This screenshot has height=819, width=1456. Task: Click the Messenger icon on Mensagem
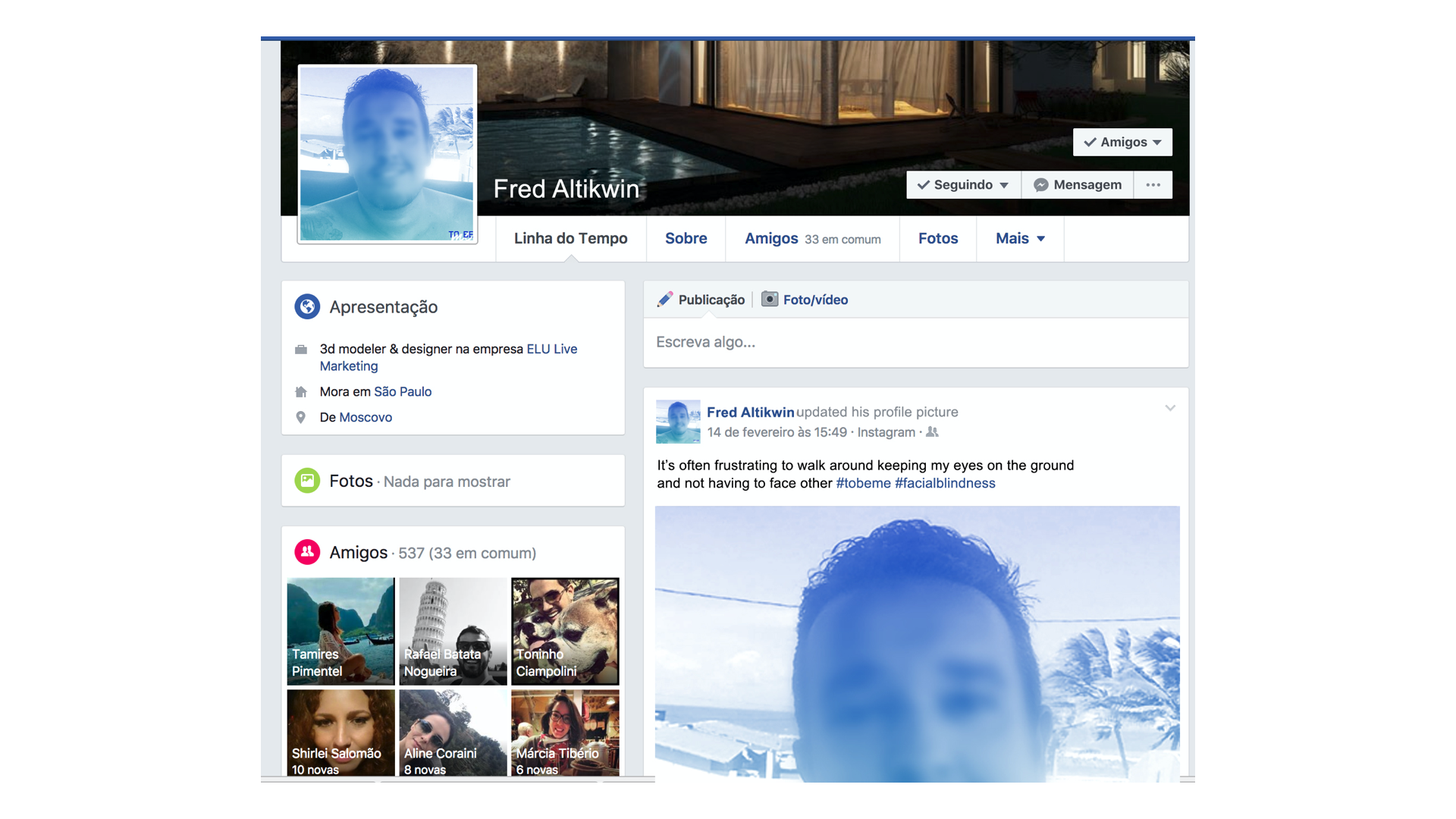coord(1041,185)
